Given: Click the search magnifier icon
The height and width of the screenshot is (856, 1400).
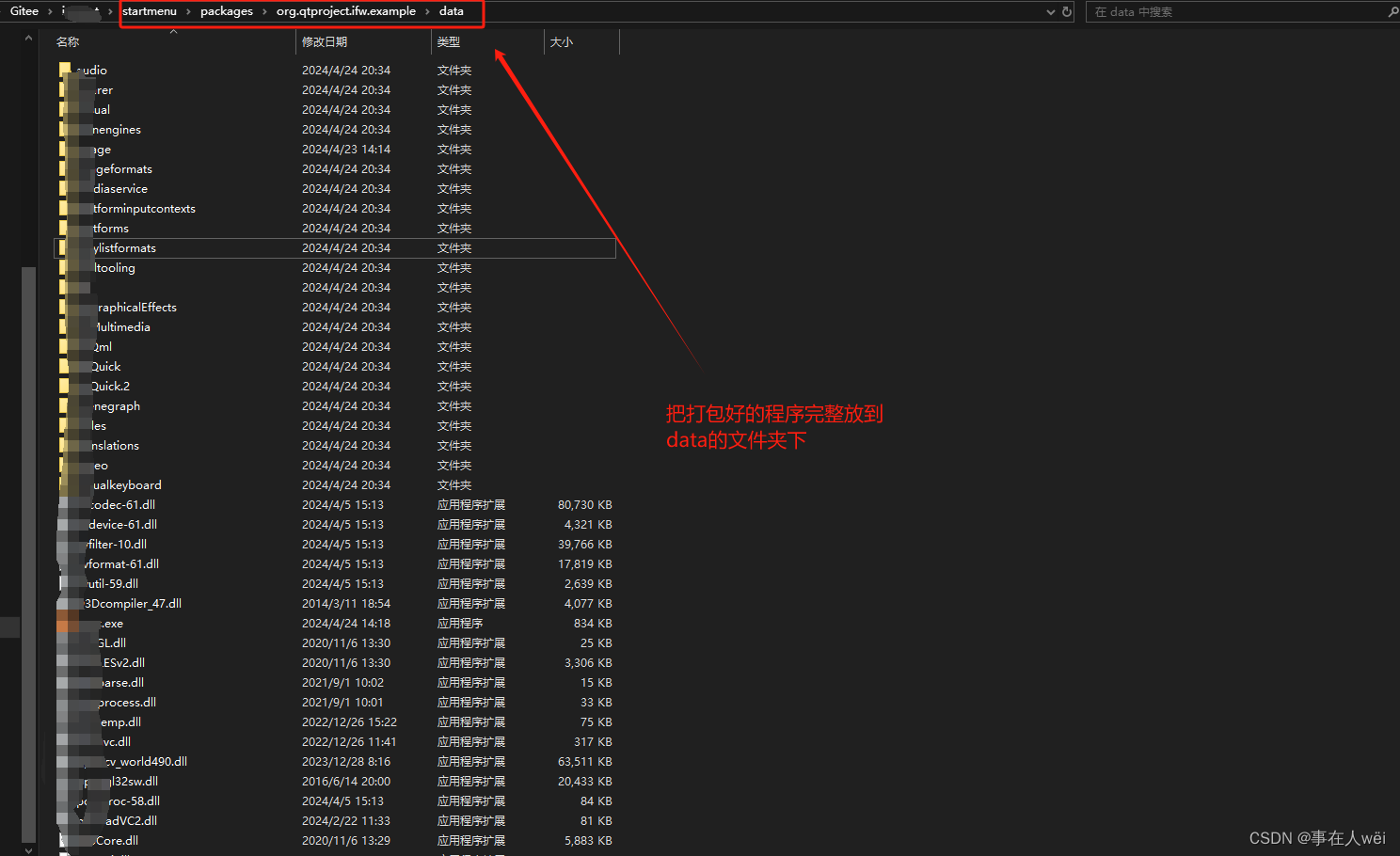Looking at the screenshot, I should pyautogui.click(x=1392, y=12).
